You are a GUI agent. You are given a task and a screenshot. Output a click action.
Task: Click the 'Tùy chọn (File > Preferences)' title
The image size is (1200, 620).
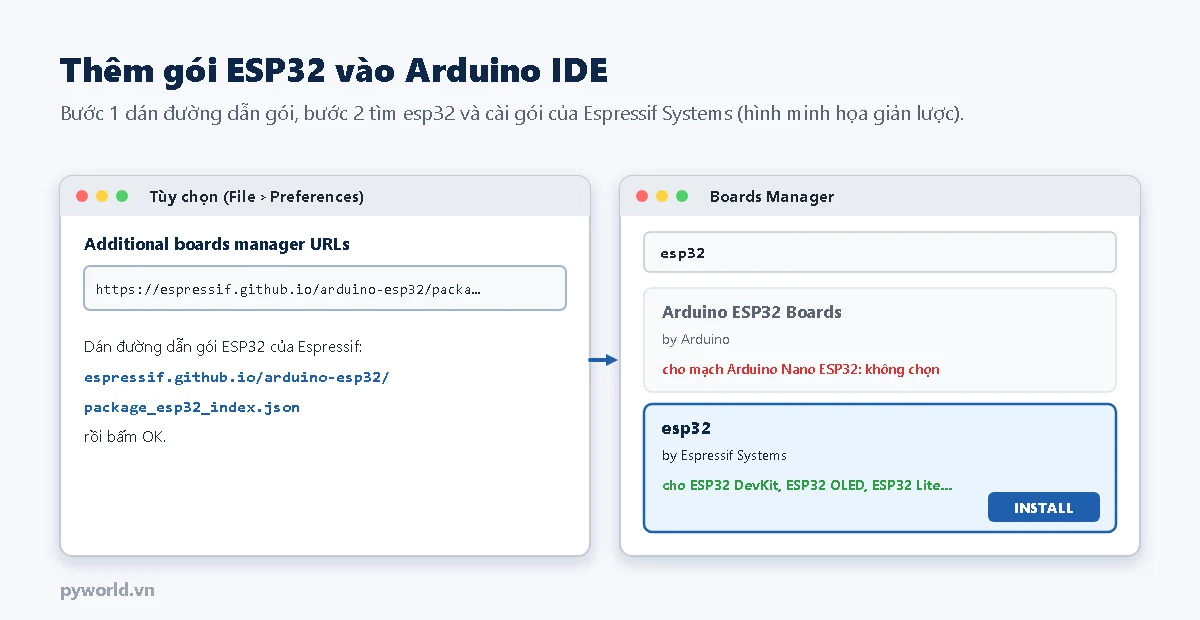(x=256, y=197)
